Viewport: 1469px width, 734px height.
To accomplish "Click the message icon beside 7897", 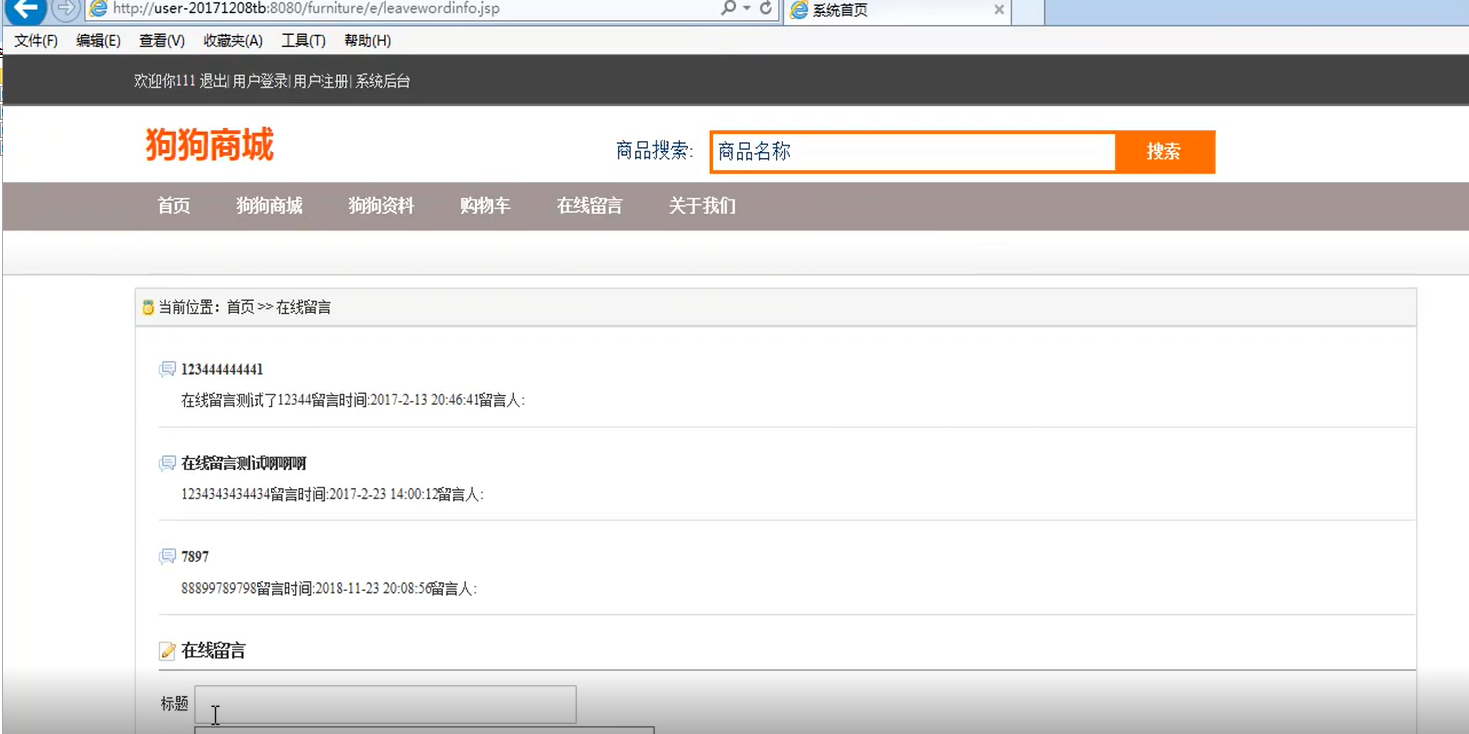I will coord(167,556).
